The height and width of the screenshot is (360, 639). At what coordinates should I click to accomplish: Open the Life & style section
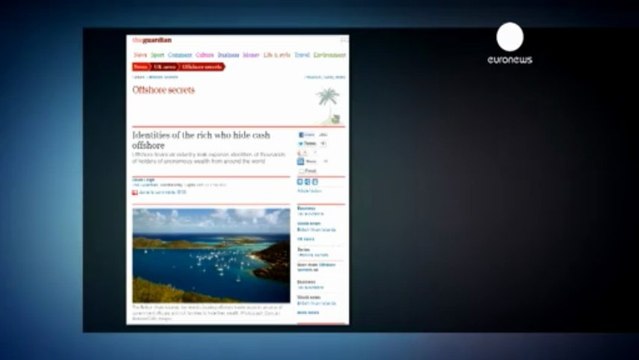point(277,55)
